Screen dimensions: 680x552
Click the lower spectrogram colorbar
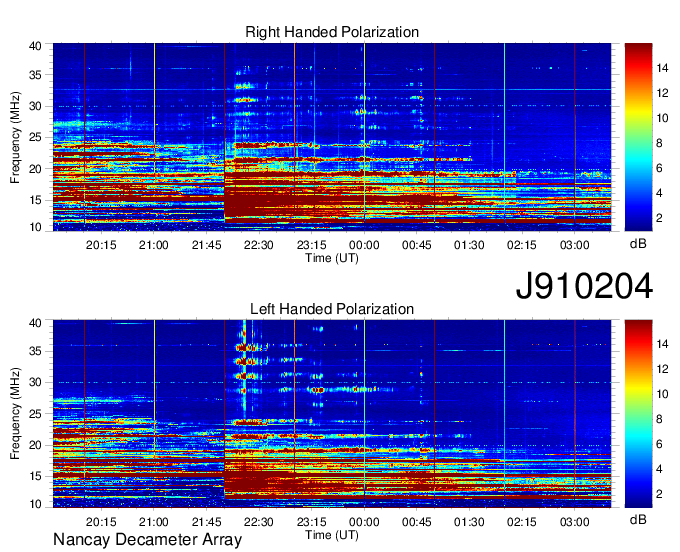[x=638, y=414]
